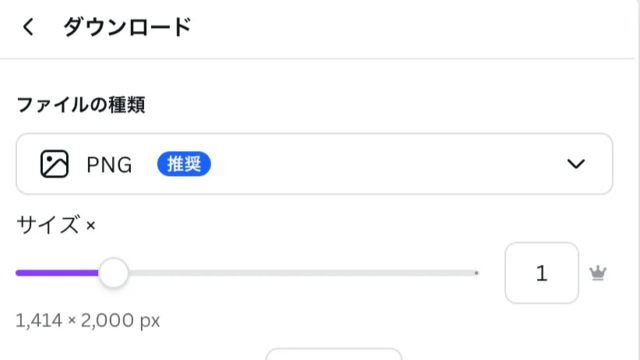The width and height of the screenshot is (640, 360).
Task: Click the empty area inside the file type box
Action: [x=388, y=164]
